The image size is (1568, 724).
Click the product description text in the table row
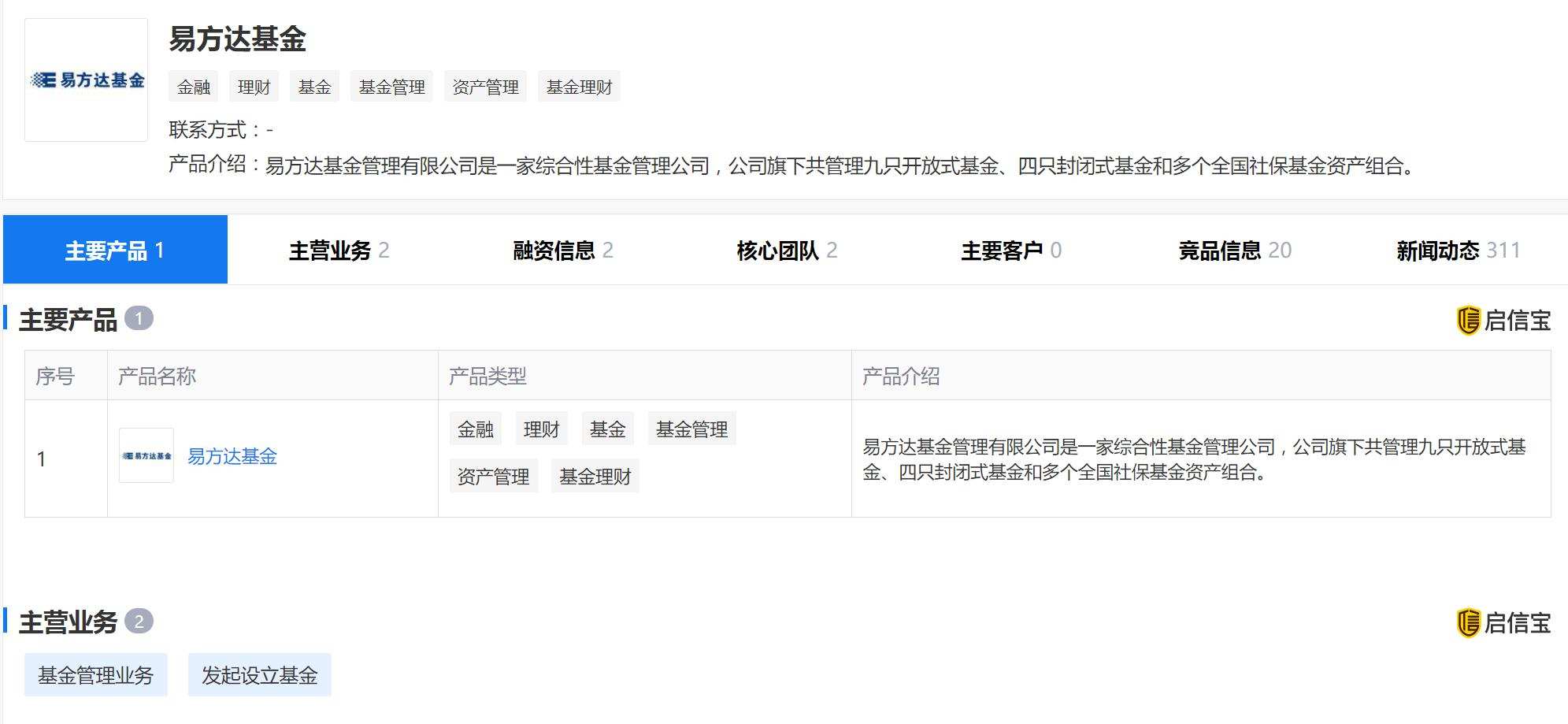click(x=1195, y=459)
